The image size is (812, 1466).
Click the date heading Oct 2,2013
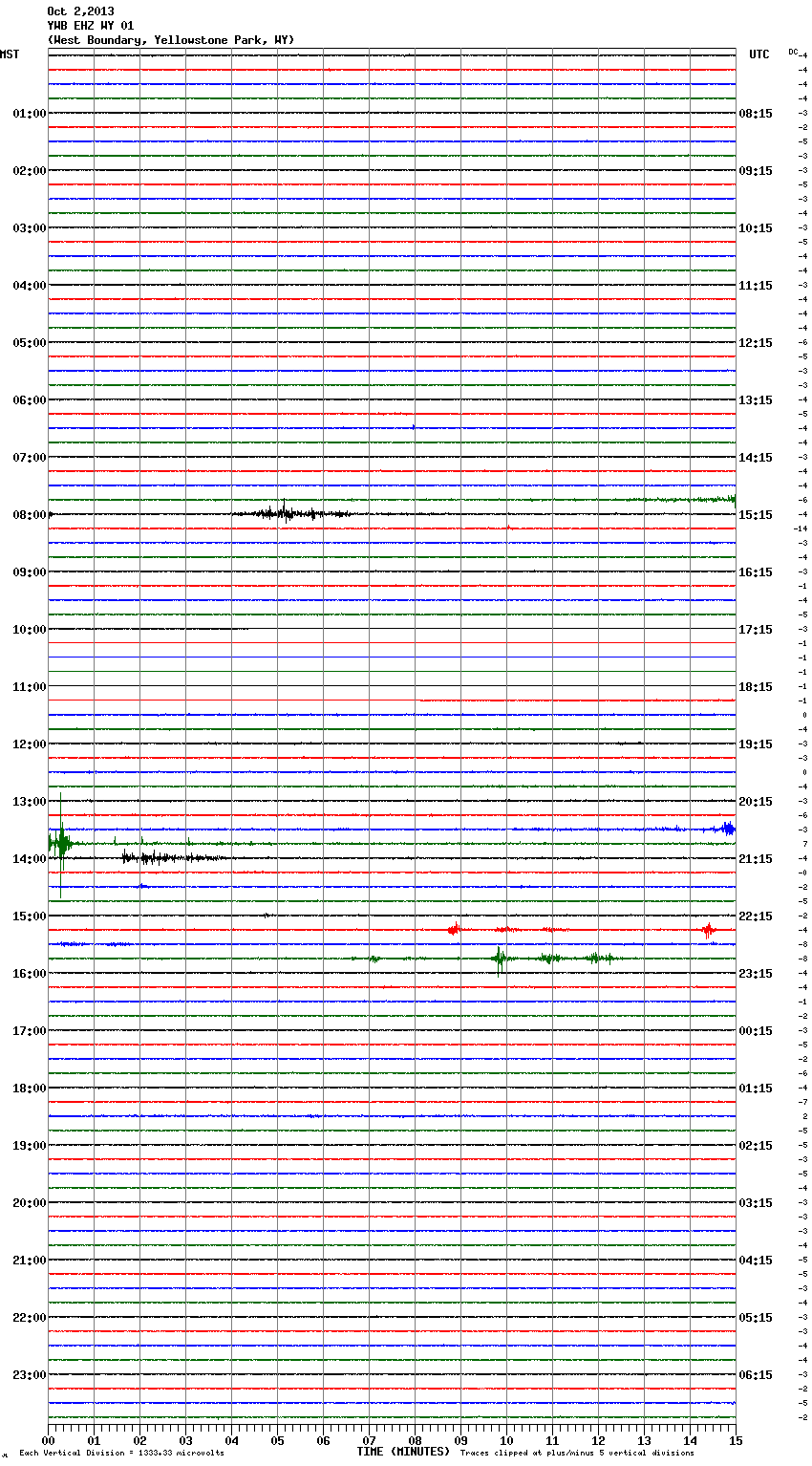80,11
